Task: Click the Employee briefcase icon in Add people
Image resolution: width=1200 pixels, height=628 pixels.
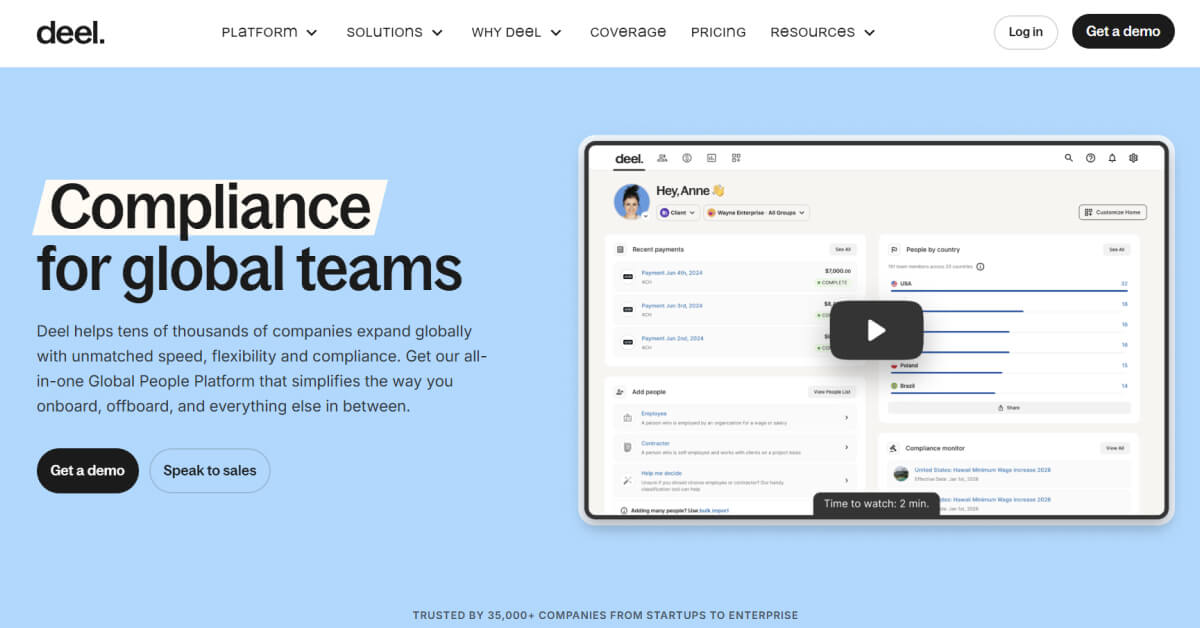Action: 627,418
